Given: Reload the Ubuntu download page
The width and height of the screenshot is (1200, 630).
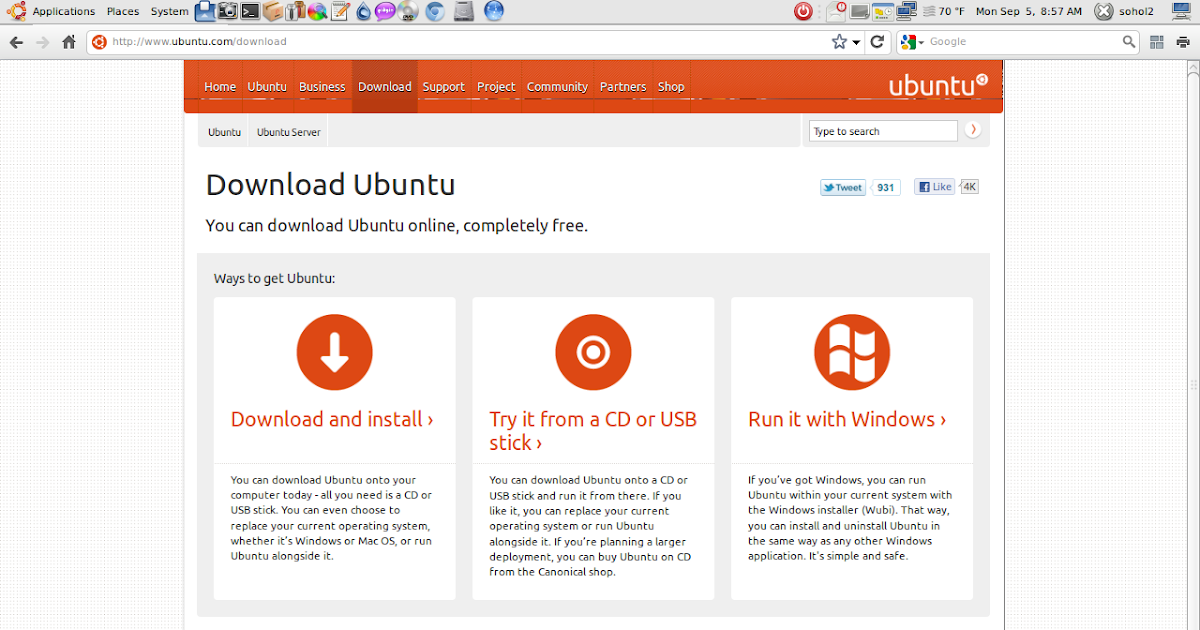Looking at the screenshot, I should click(x=877, y=42).
